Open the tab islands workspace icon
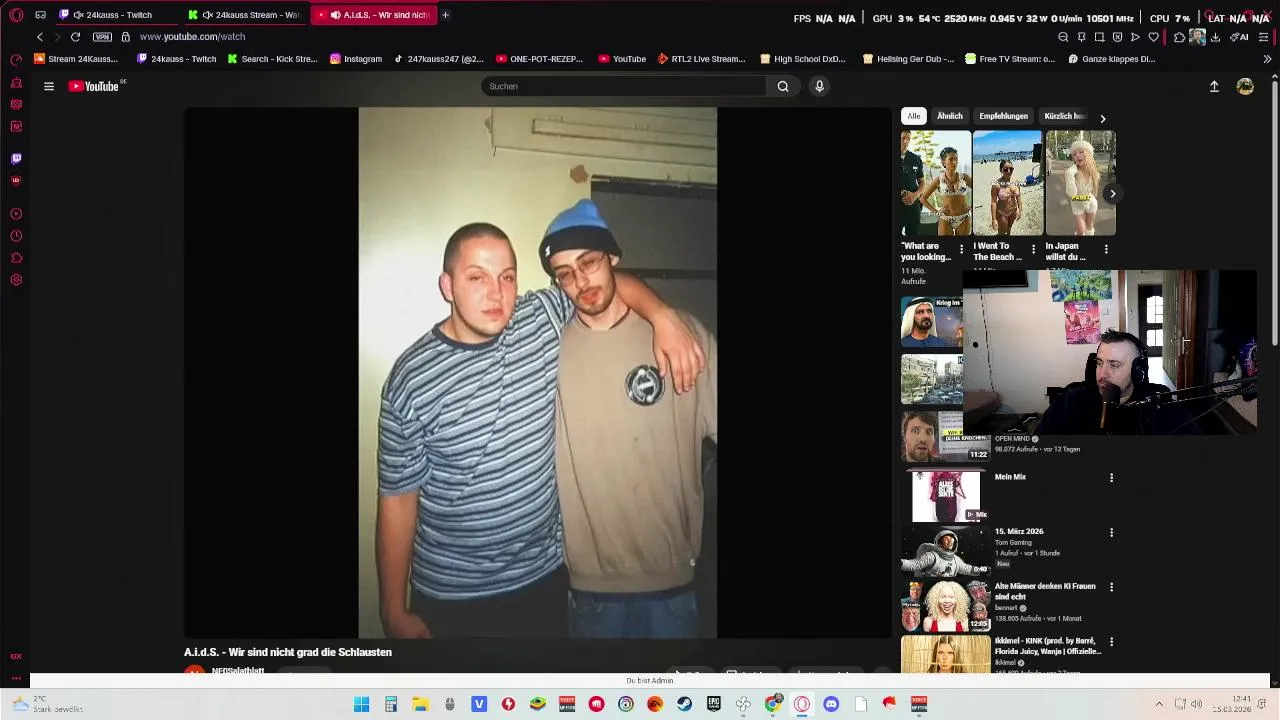Image resolution: width=1280 pixels, height=720 pixels. click(40, 15)
